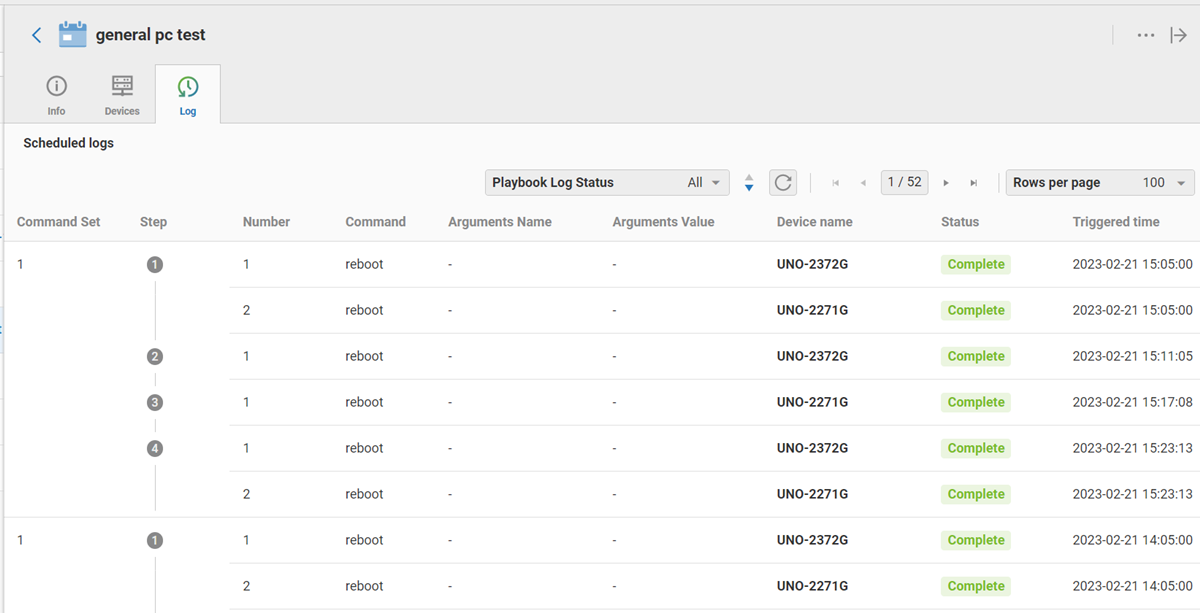Screen dimensions: 1200x613
Task: Click step 2 marker in the timeline
Action: coord(154,357)
